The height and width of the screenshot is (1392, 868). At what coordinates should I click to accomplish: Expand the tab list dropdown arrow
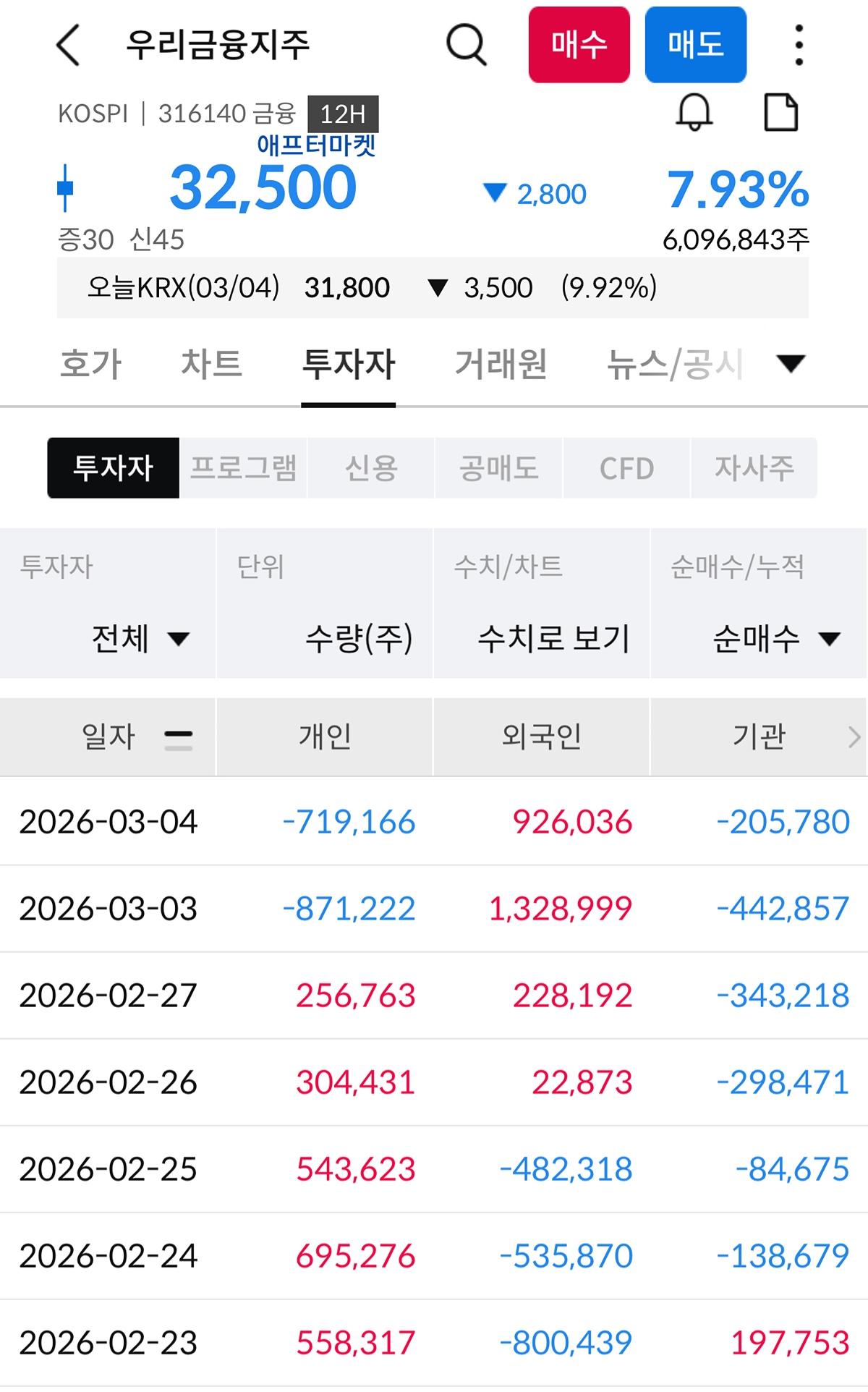790,363
